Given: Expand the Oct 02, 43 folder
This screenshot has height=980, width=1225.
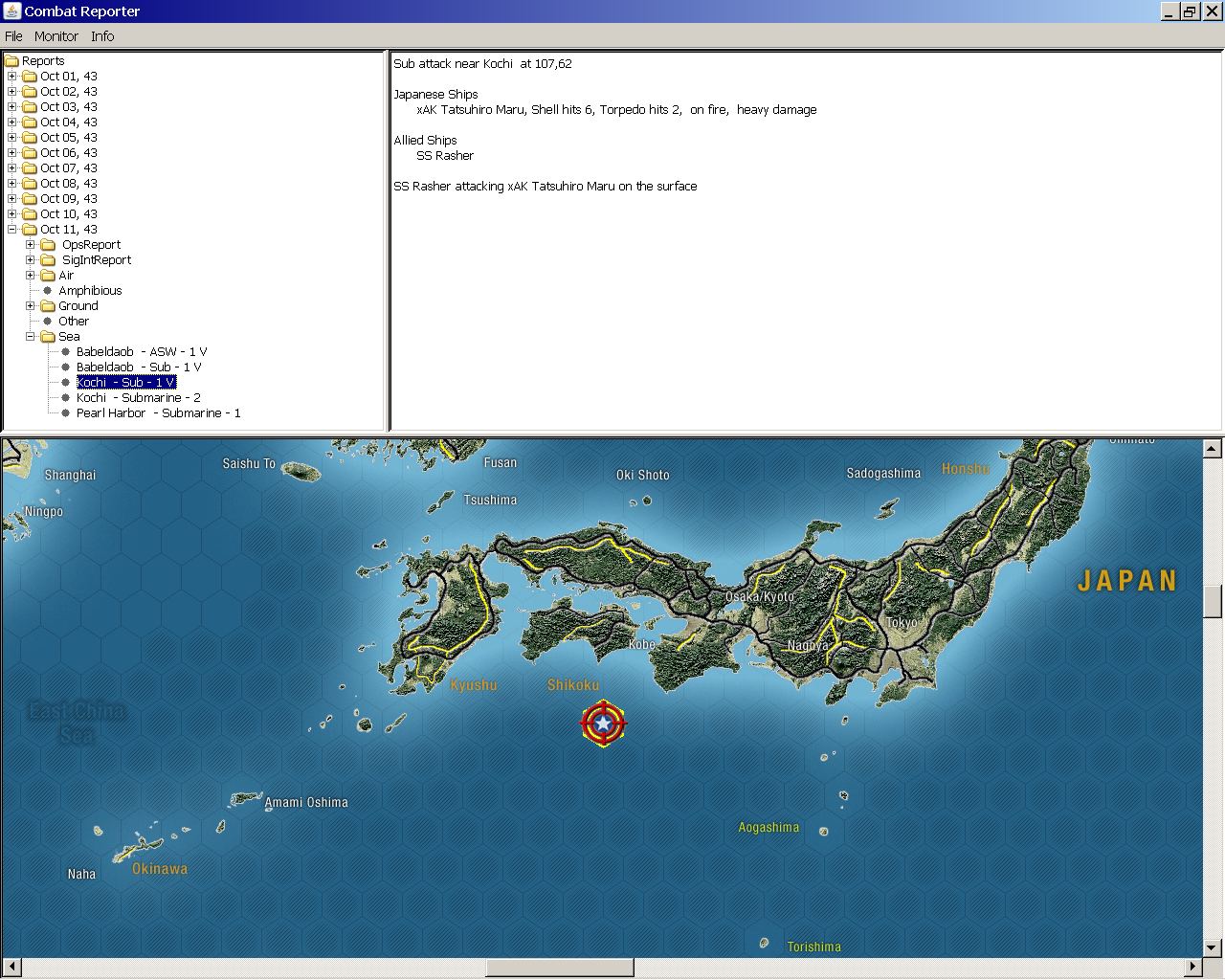Looking at the screenshot, I should tap(11, 92).
